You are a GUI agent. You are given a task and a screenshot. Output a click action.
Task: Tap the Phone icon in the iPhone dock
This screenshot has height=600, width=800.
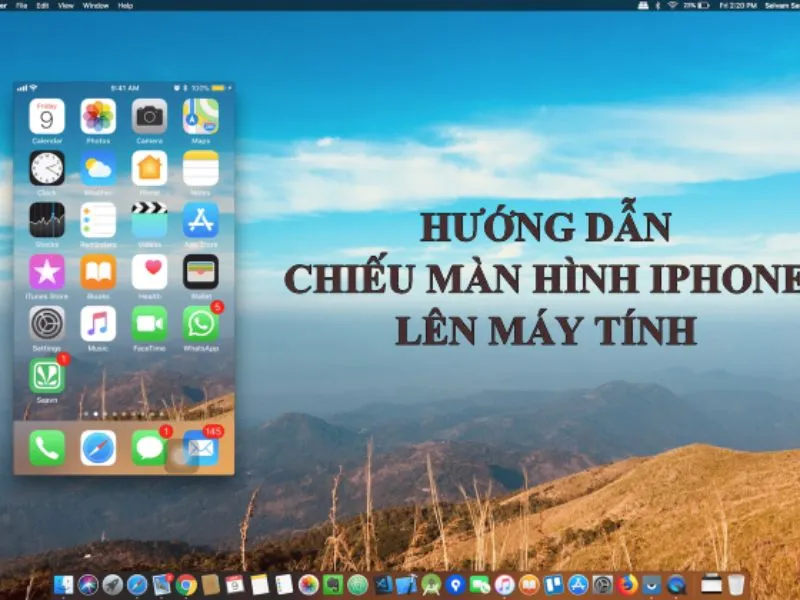coord(47,448)
